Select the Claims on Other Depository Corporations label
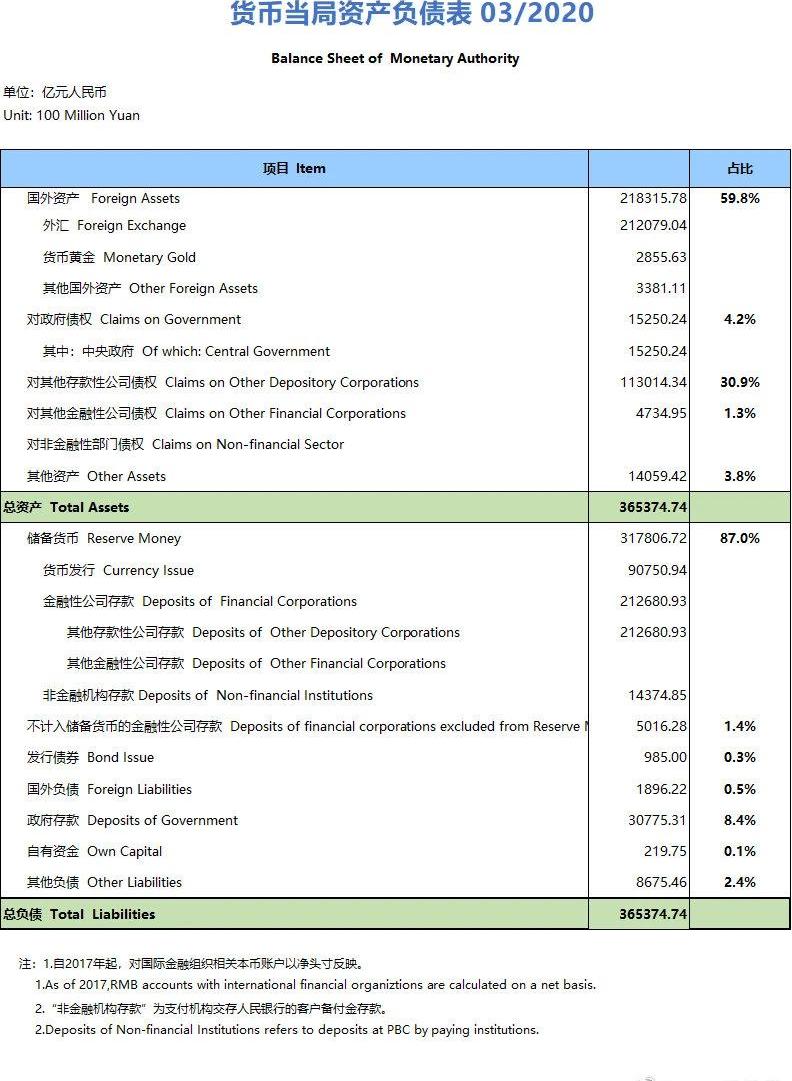The image size is (792, 1081). 223,382
